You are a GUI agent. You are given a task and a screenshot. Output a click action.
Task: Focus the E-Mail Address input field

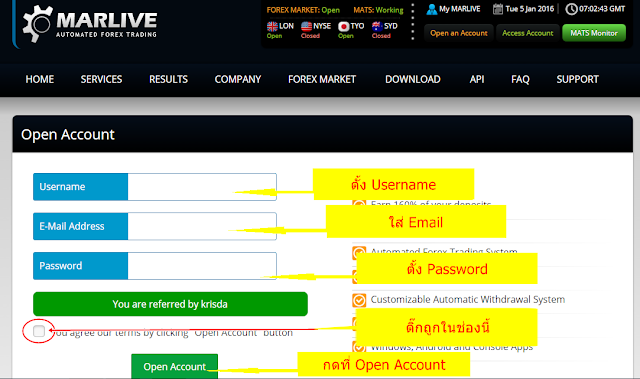click(202, 226)
